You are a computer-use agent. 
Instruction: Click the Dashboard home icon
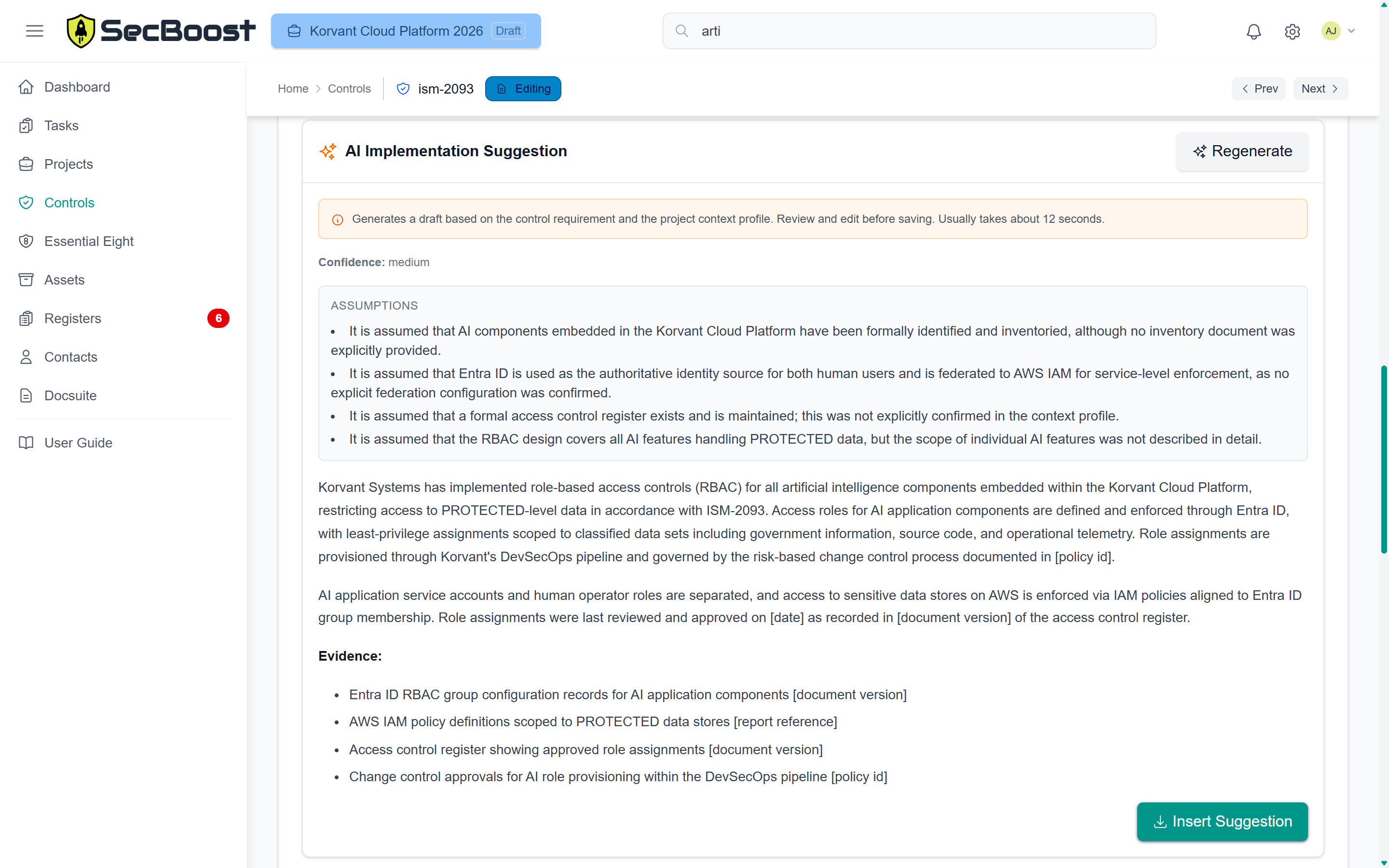[26, 87]
